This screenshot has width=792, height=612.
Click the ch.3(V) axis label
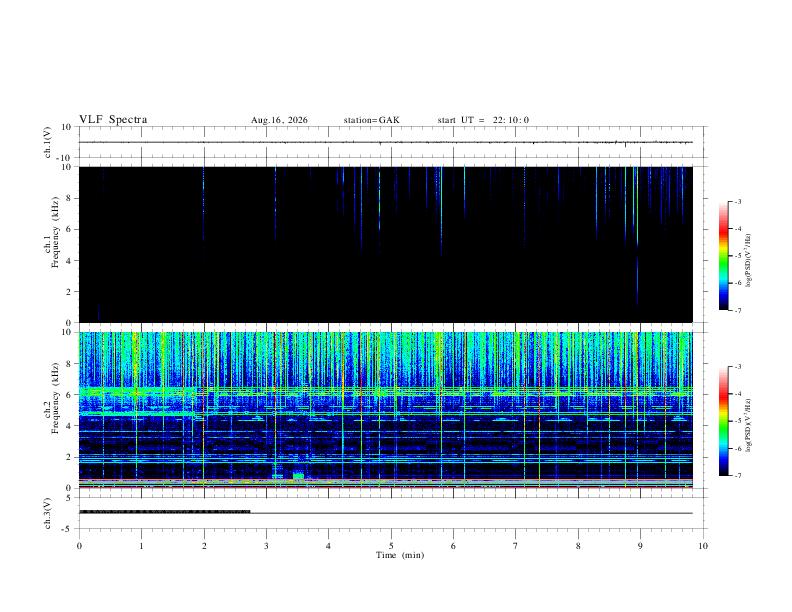coord(48,514)
